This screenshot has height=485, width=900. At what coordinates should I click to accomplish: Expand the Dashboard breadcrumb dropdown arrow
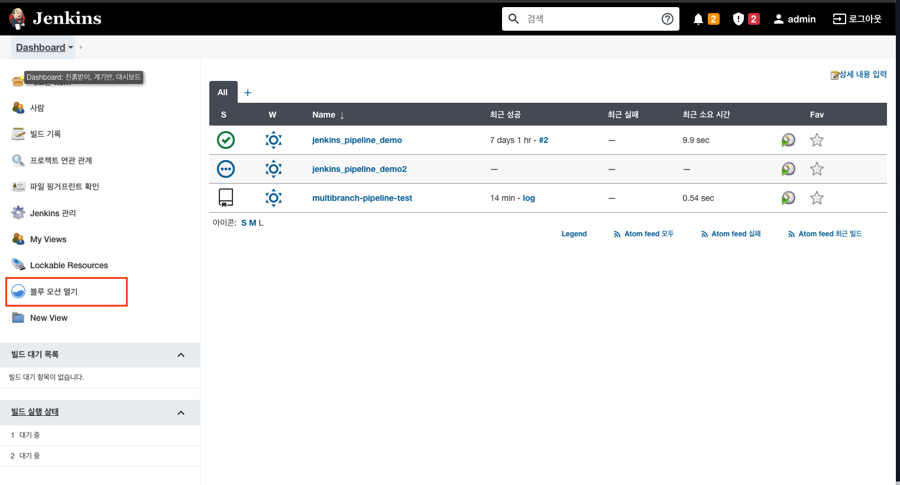point(71,48)
